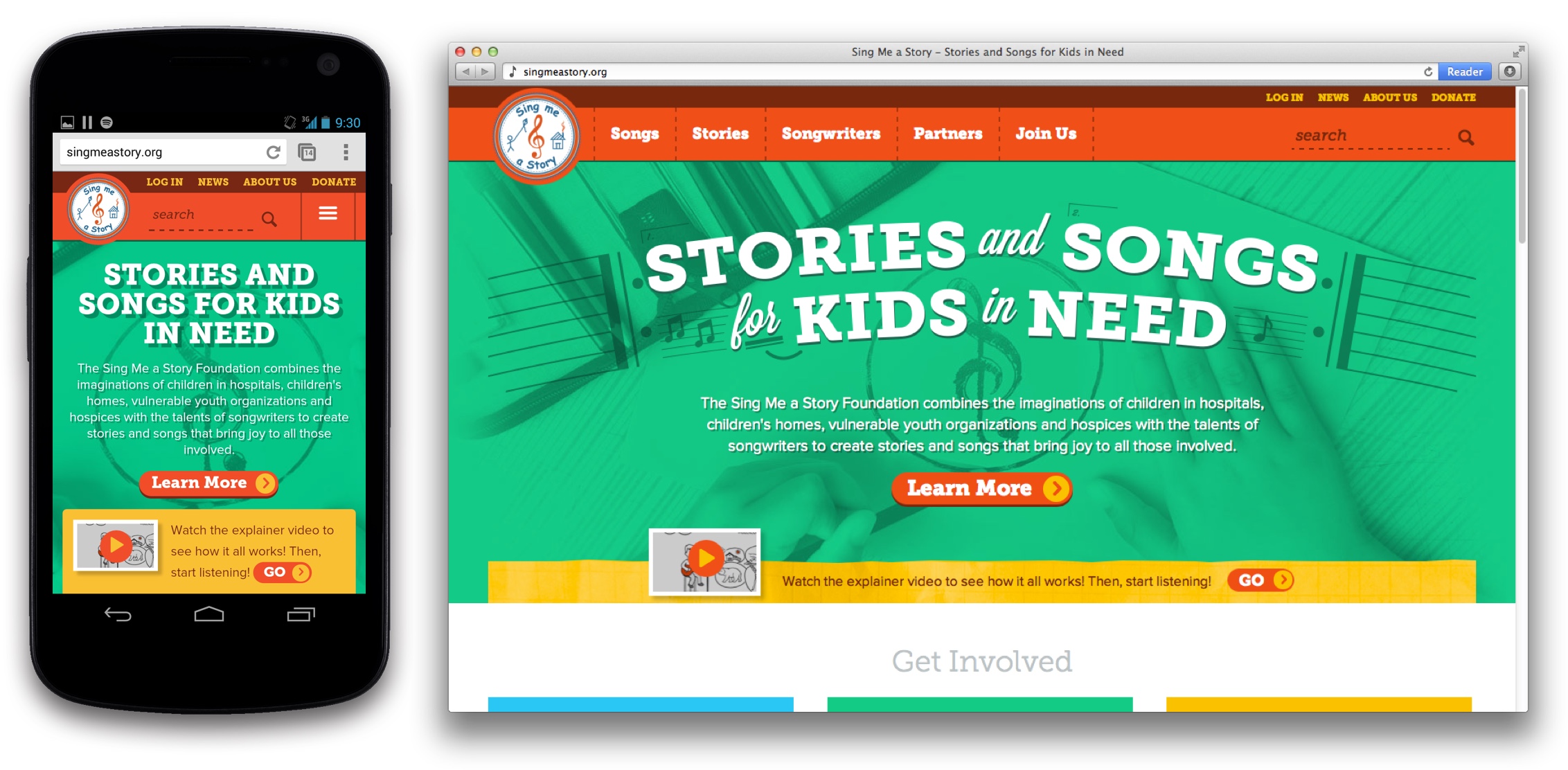Open the mobile hamburger menu icon

328,214
